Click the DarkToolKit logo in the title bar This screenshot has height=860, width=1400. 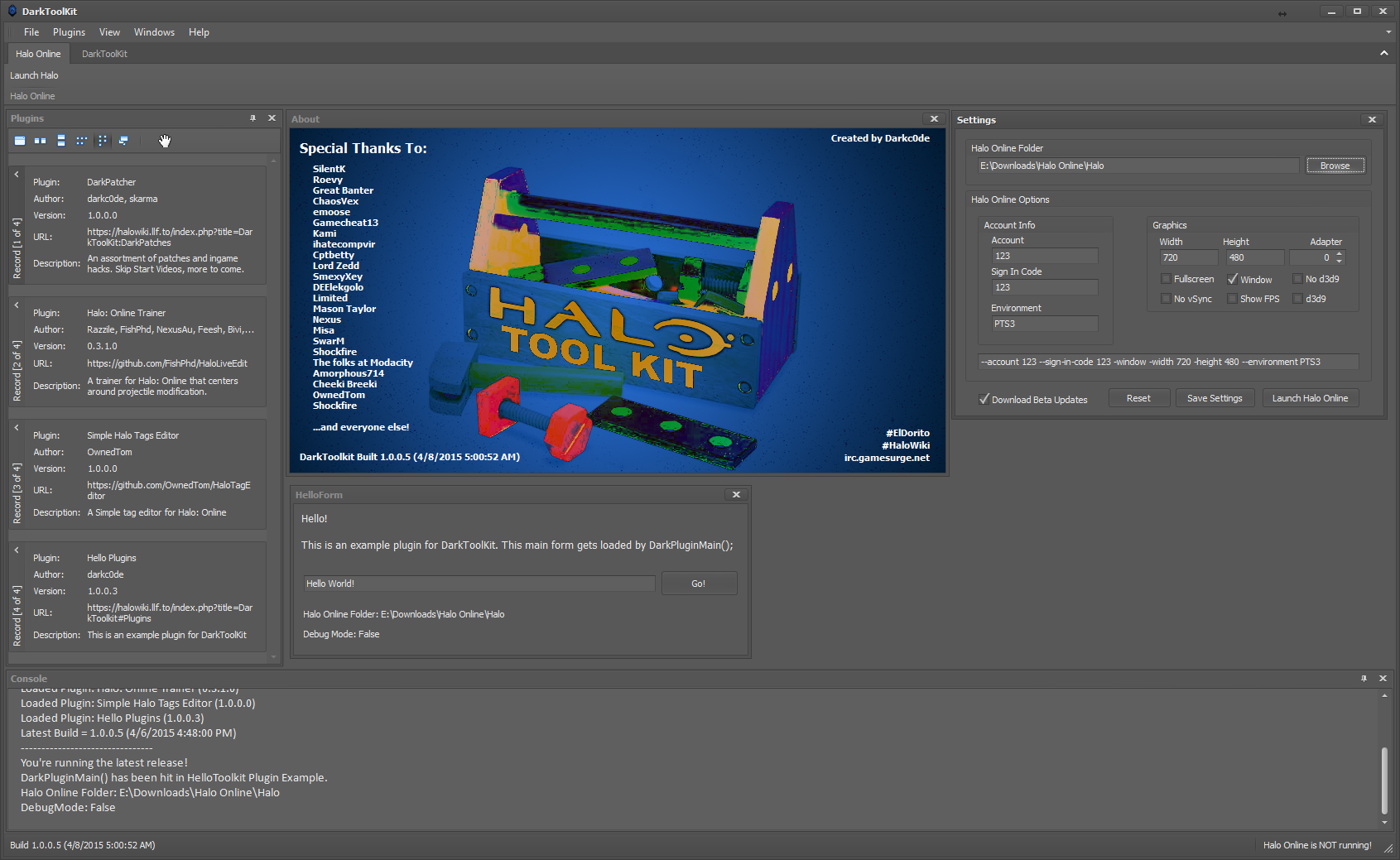click(x=12, y=11)
